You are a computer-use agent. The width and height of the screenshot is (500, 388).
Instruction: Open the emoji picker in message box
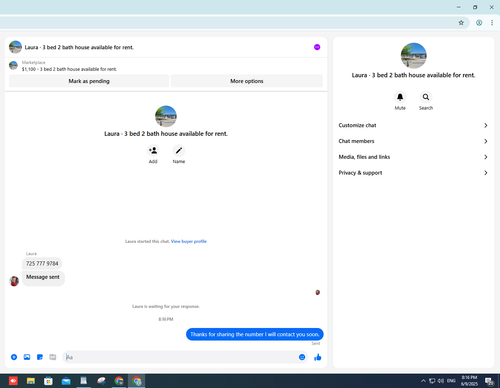[302, 357]
